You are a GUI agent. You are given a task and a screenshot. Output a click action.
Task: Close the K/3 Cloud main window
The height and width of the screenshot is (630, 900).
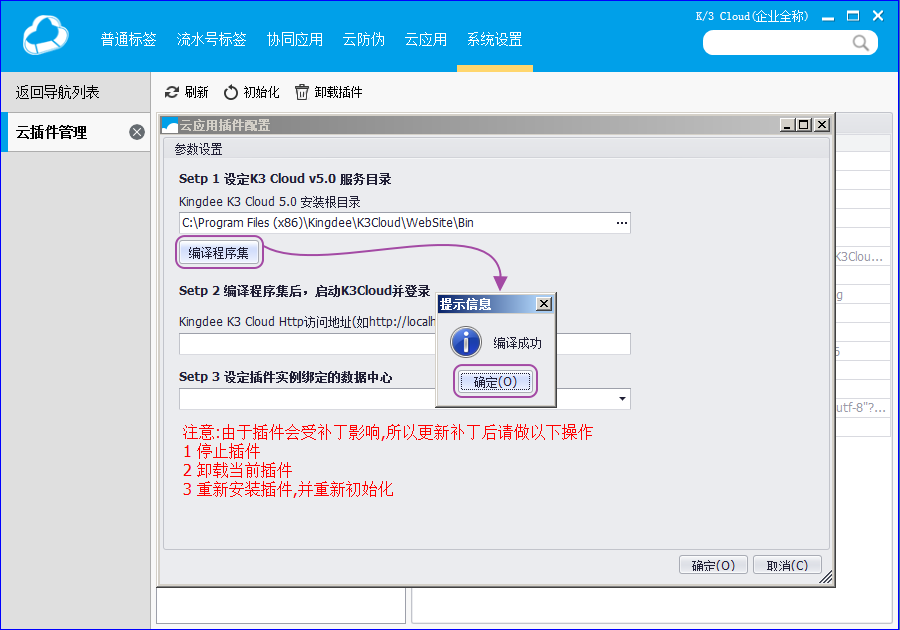click(878, 16)
